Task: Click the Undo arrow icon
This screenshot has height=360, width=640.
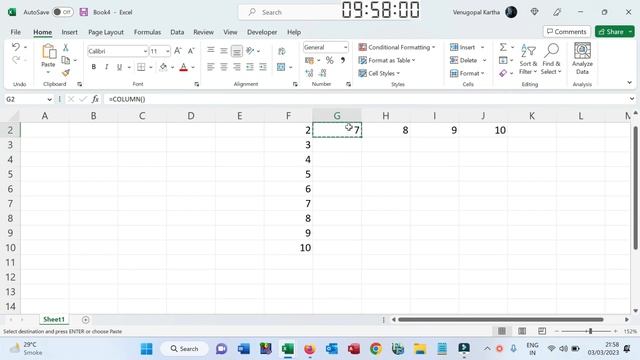Action: tap(16, 47)
